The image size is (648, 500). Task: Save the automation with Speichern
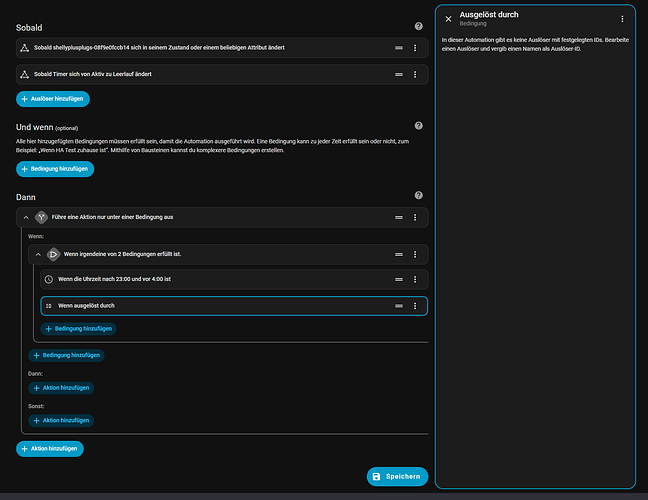click(x=397, y=477)
